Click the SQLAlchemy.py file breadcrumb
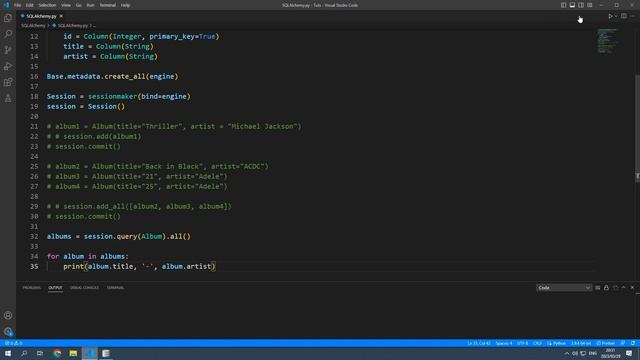 click(x=70, y=25)
